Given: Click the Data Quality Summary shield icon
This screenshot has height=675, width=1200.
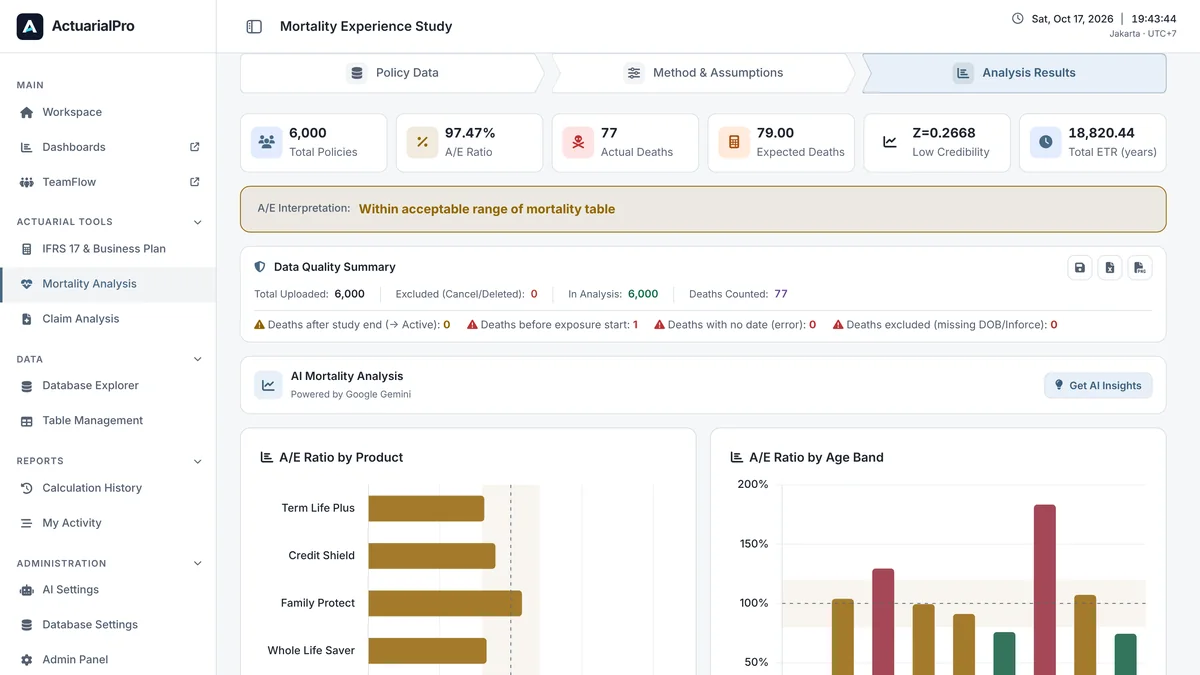Looking at the screenshot, I should click(x=260, y=267).
